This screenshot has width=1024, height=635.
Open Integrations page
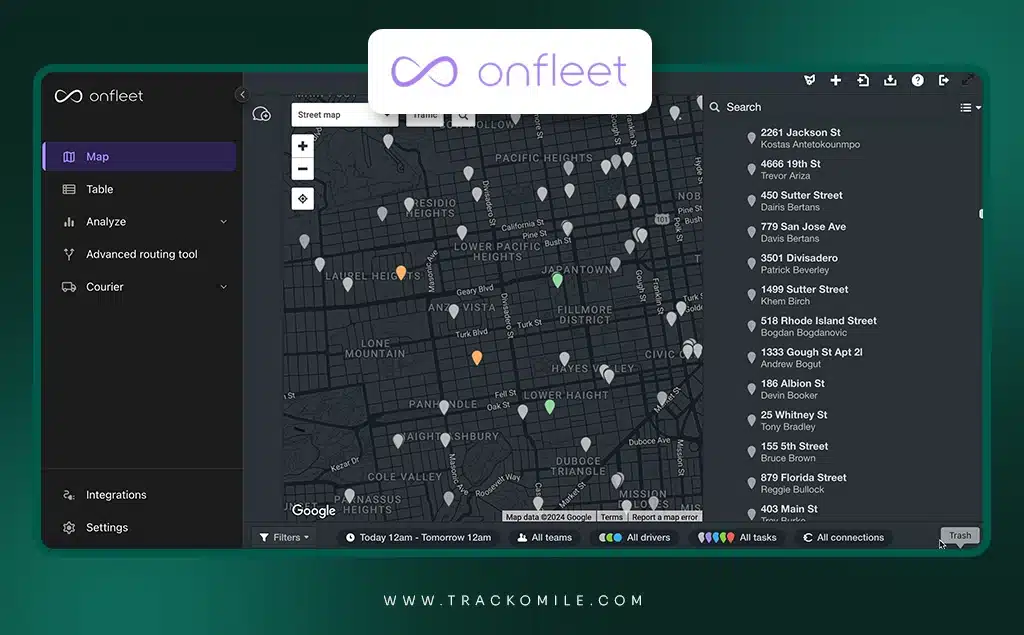coord(116,495)
